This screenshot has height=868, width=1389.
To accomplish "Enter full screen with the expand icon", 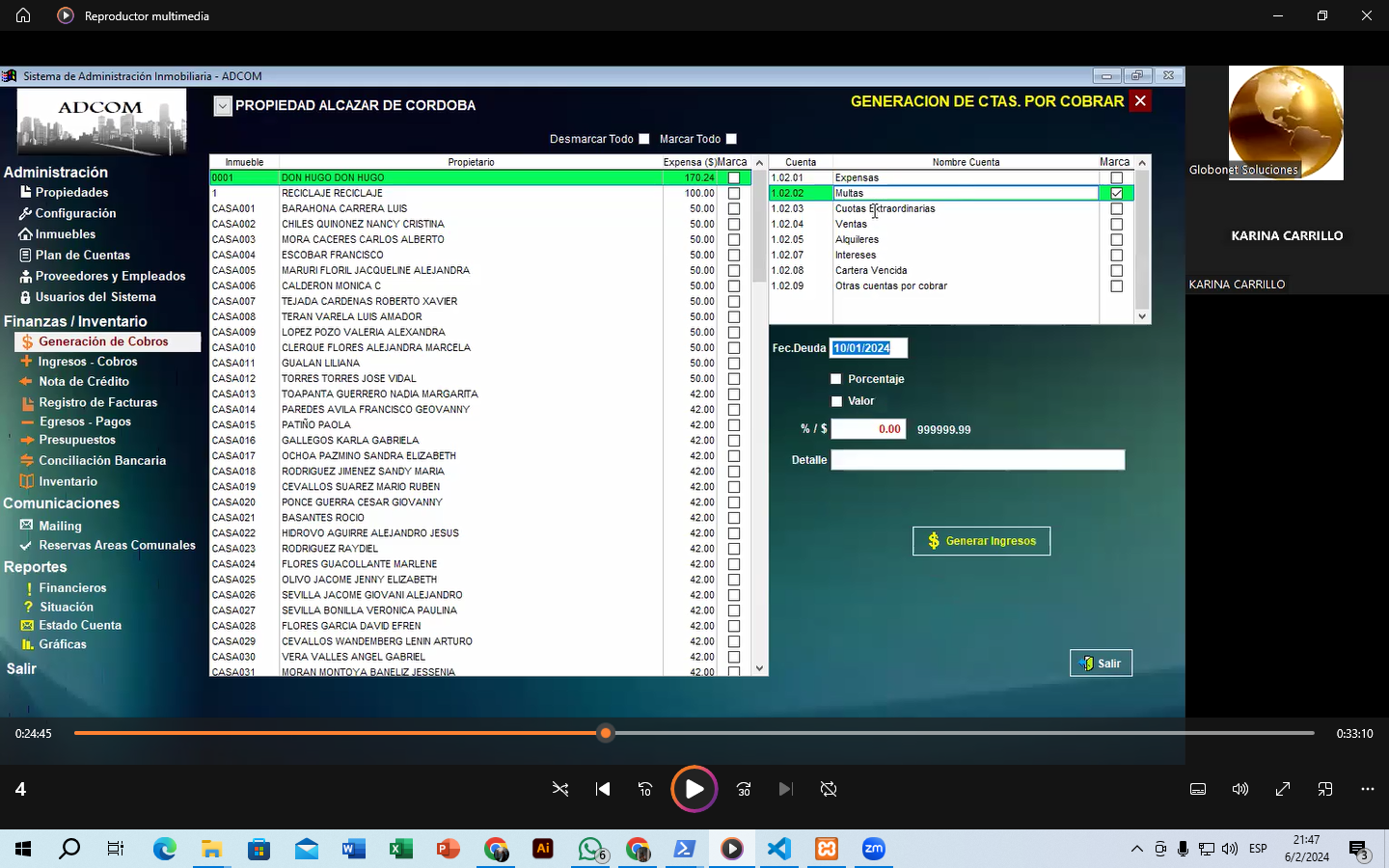I will (1283, 789).
